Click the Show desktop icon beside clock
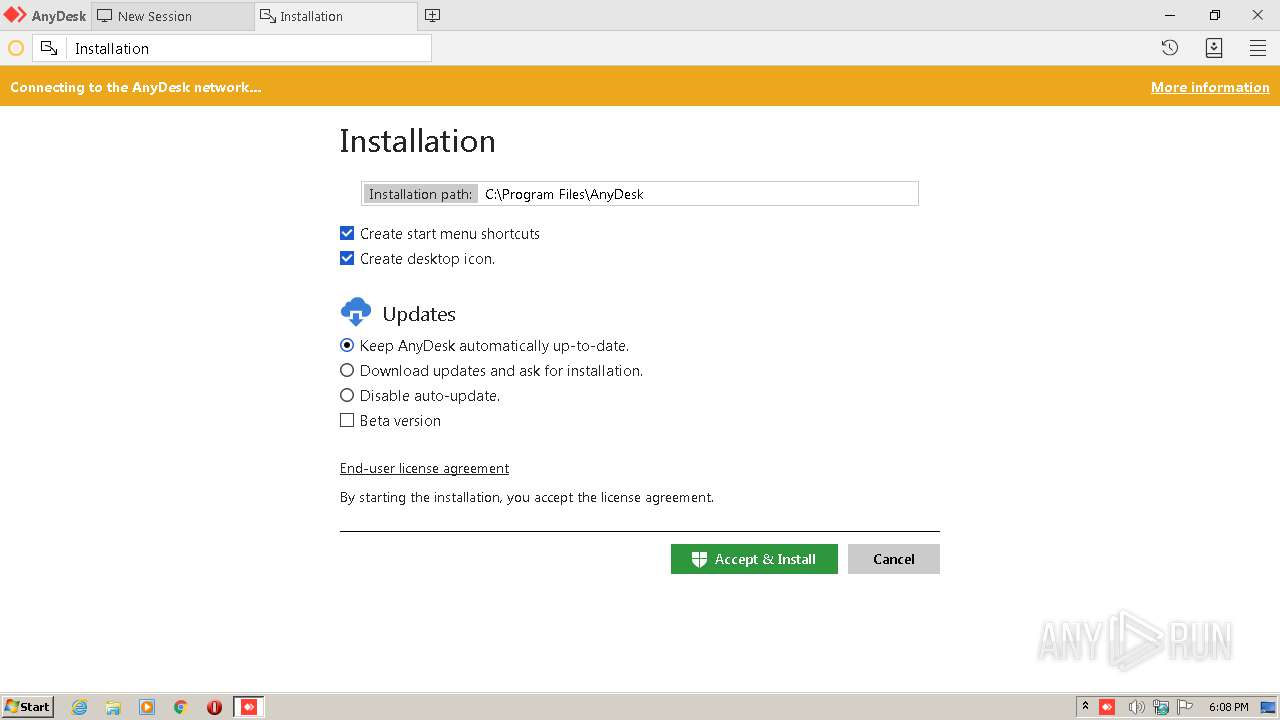1280x720 pixels. 1268,707
